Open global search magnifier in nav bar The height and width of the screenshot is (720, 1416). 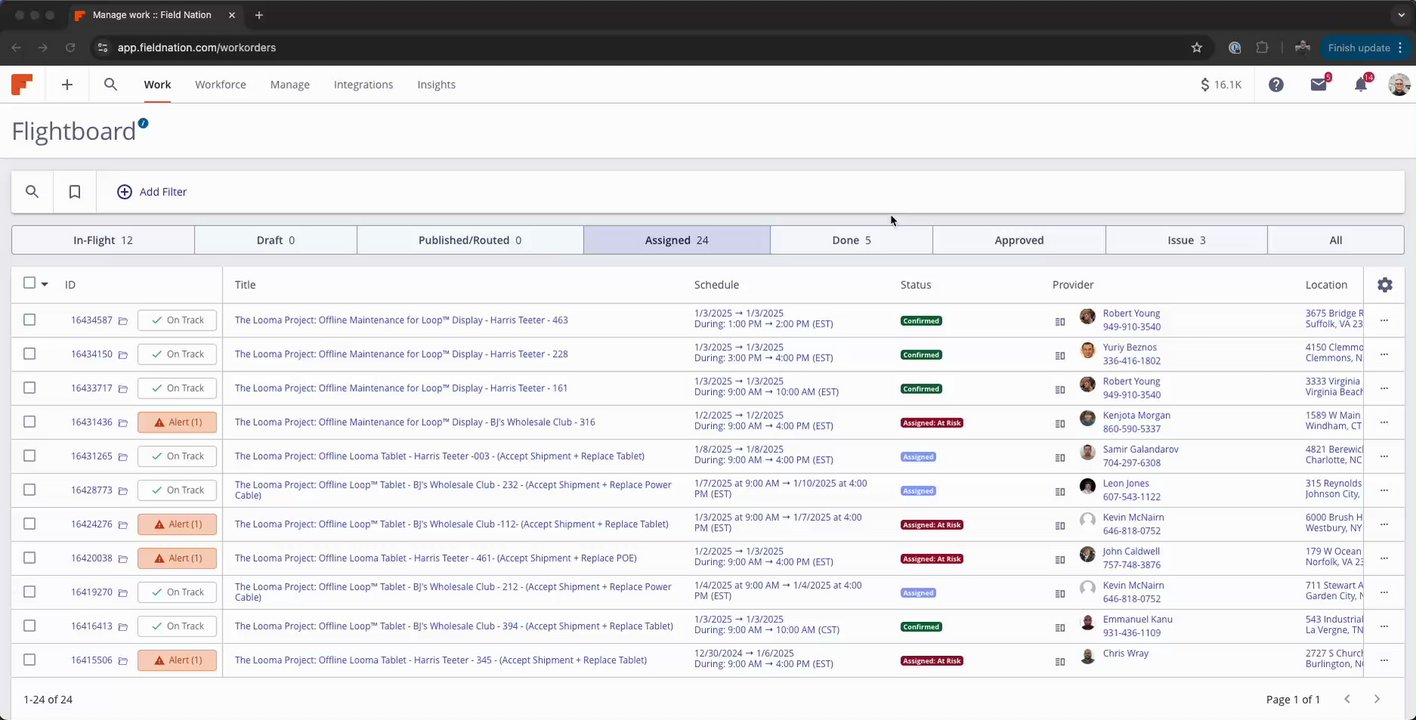(x=111, y=85)
